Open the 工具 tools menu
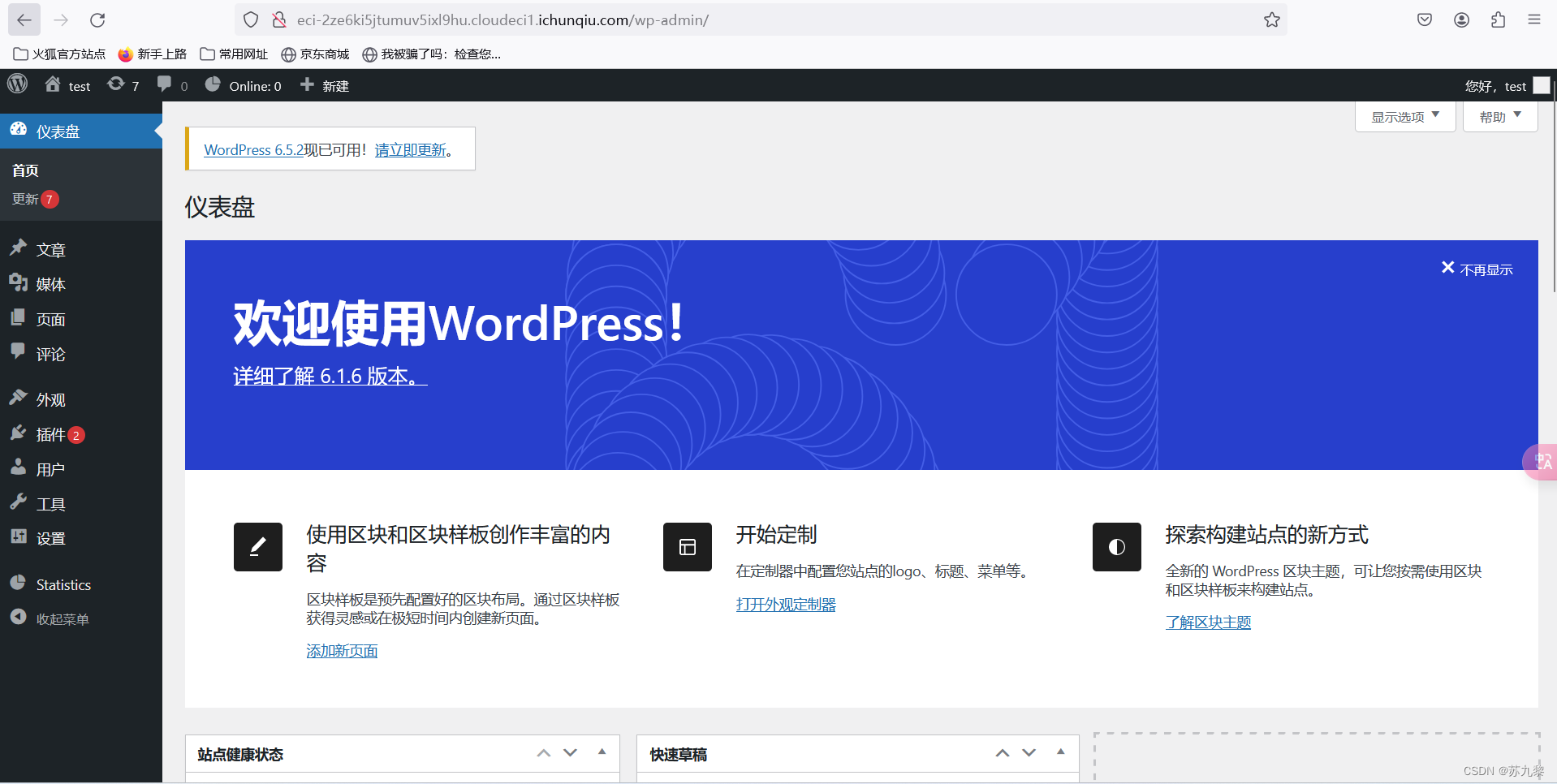This screenshot has height=784, width=1557. (x=81, y=504)
